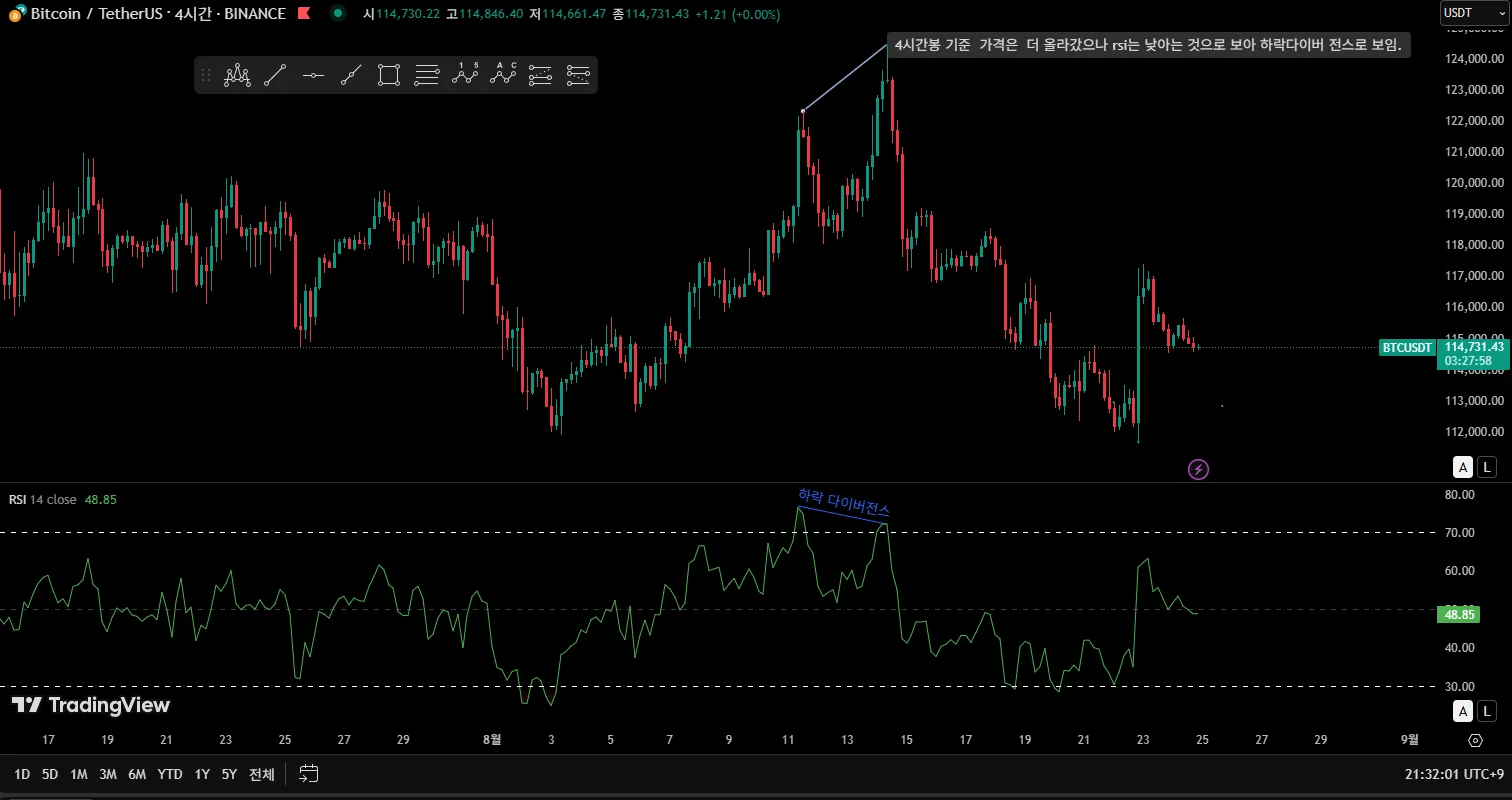Screen dimensions: 1512x800
Task: Select the Fibonacci channel tool
Action: (x=578, y=75)
